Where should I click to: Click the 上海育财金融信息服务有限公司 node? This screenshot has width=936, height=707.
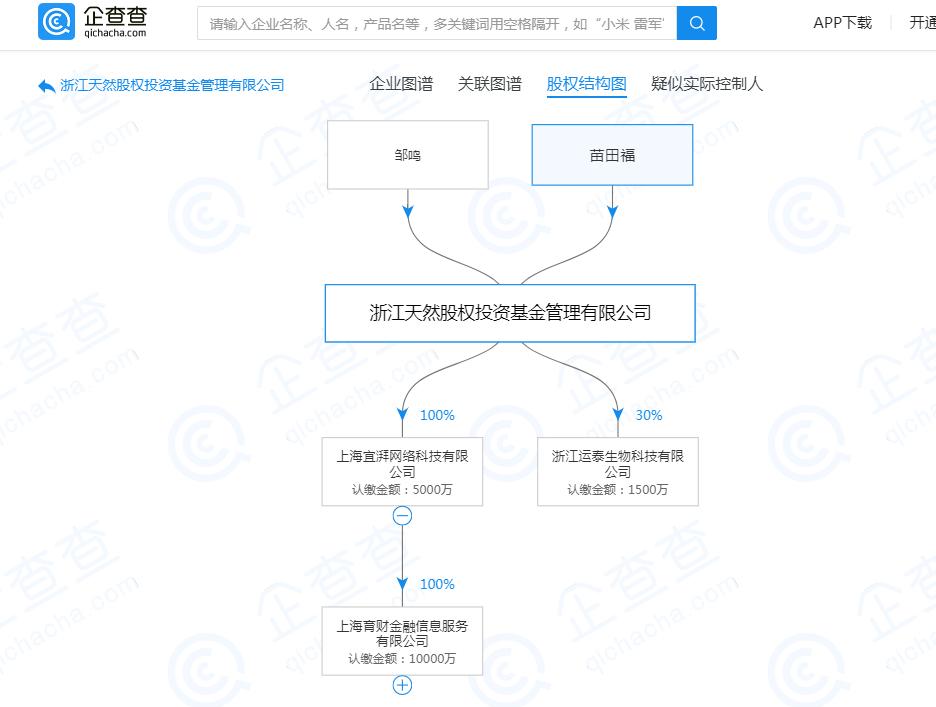[402, 639]
